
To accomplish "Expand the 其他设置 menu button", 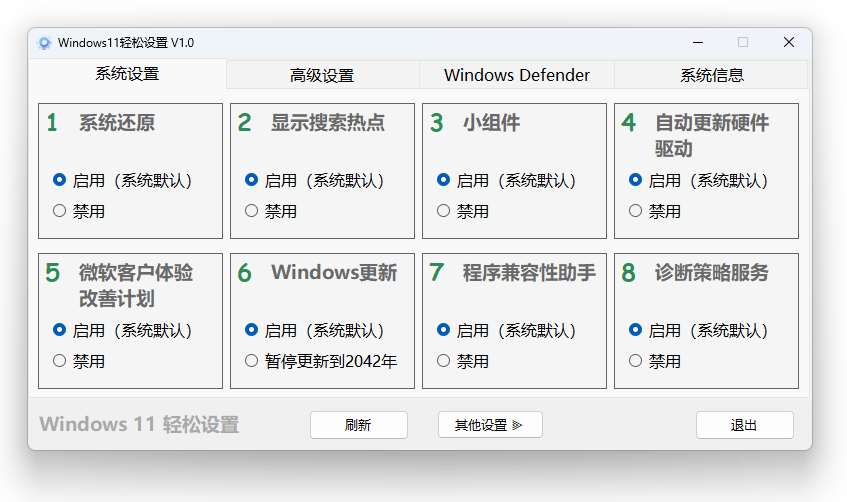I will (x=490, y=425).
